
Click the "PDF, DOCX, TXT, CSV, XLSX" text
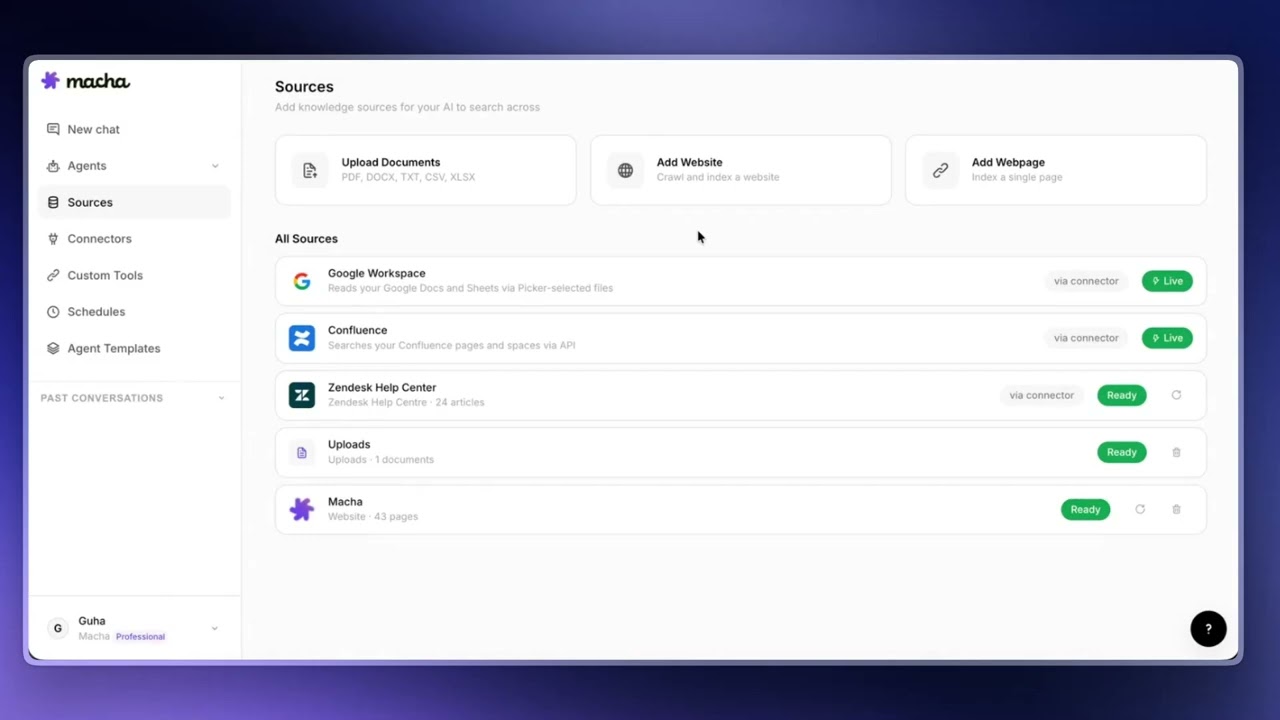(x=408, y=177)
